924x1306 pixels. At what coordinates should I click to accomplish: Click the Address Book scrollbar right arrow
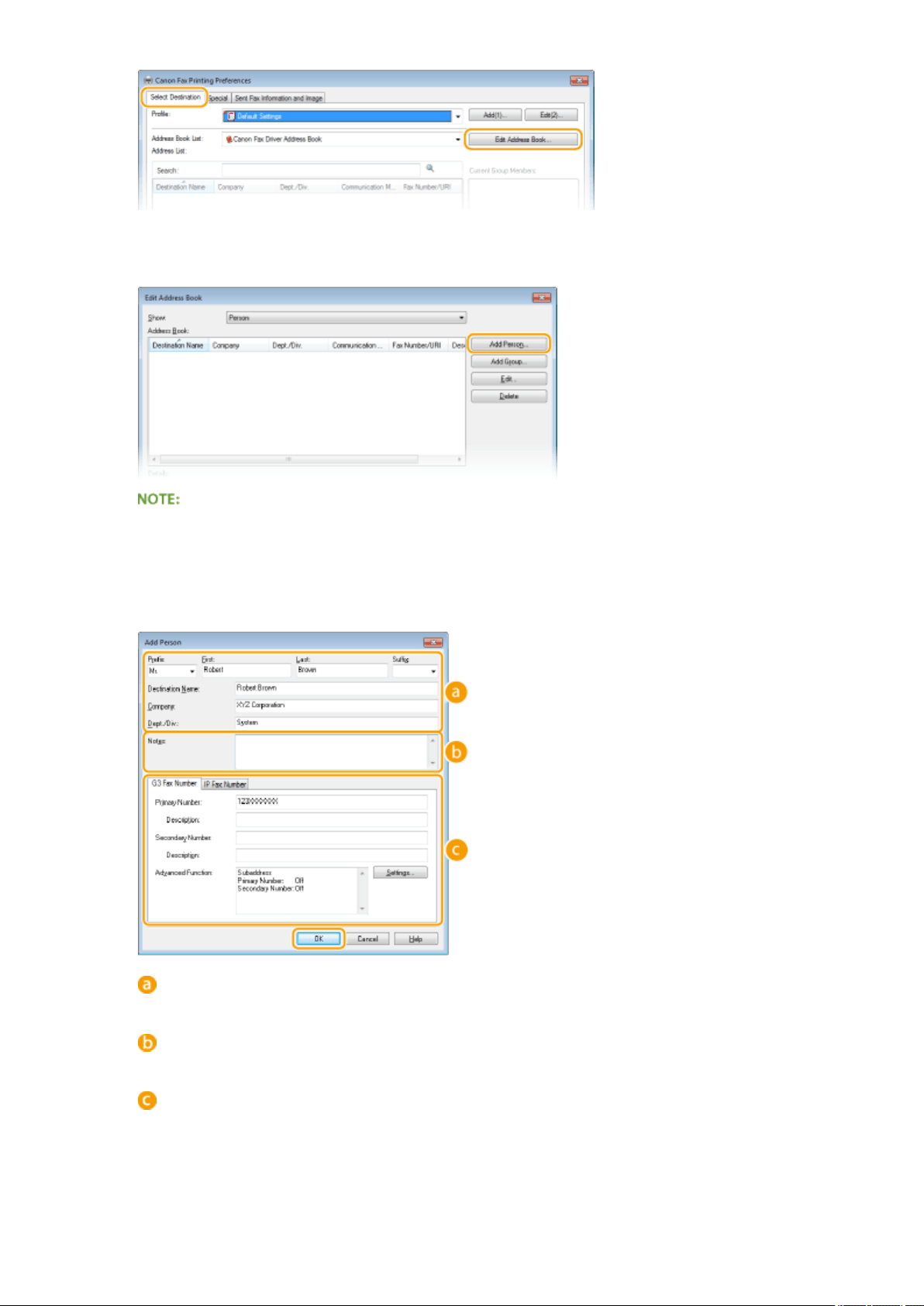coord(460,460)
